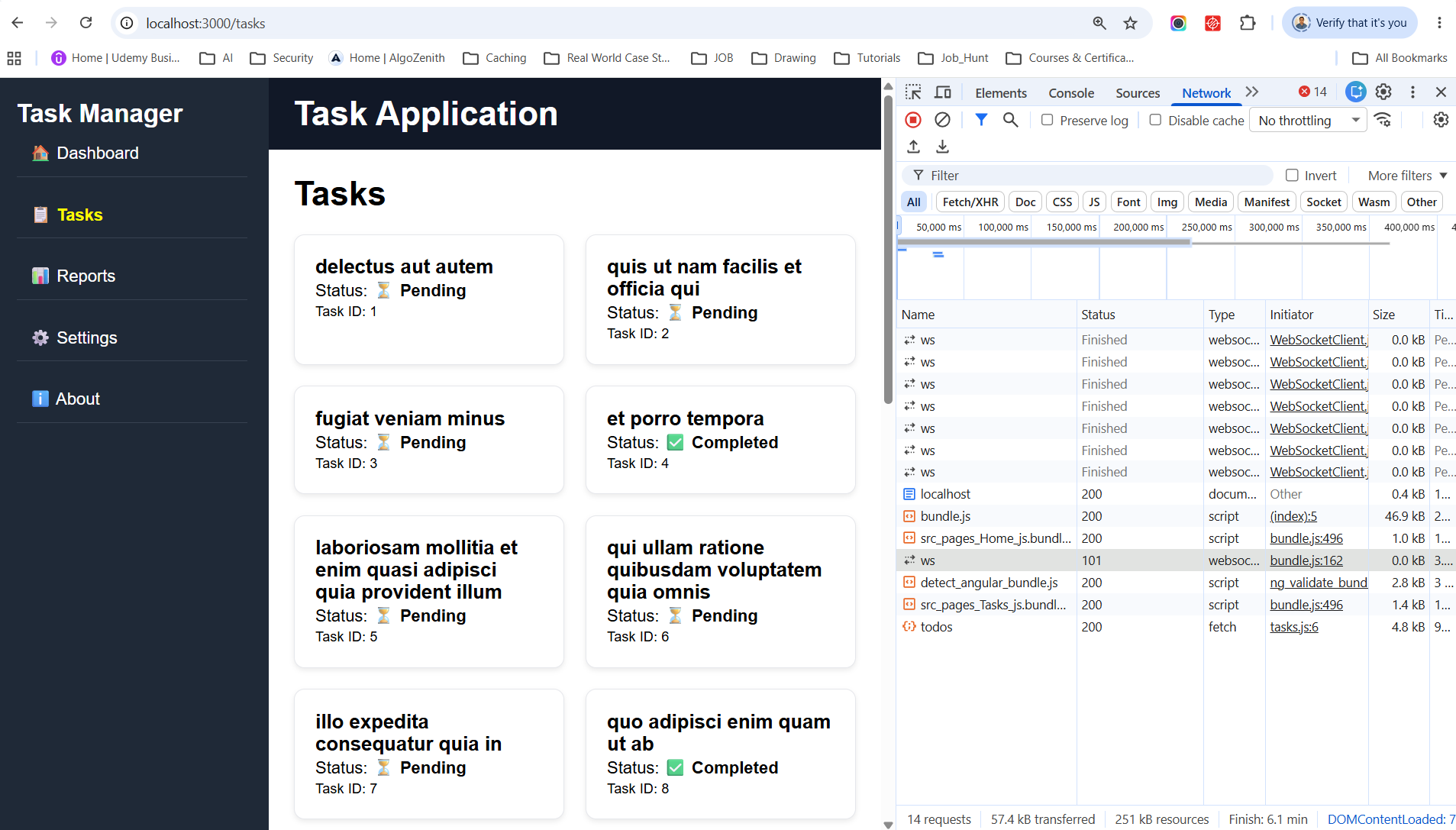Toggle the device toolbar icon
The height and width of the screenshot is (830, 1456).
pos(943,92)
